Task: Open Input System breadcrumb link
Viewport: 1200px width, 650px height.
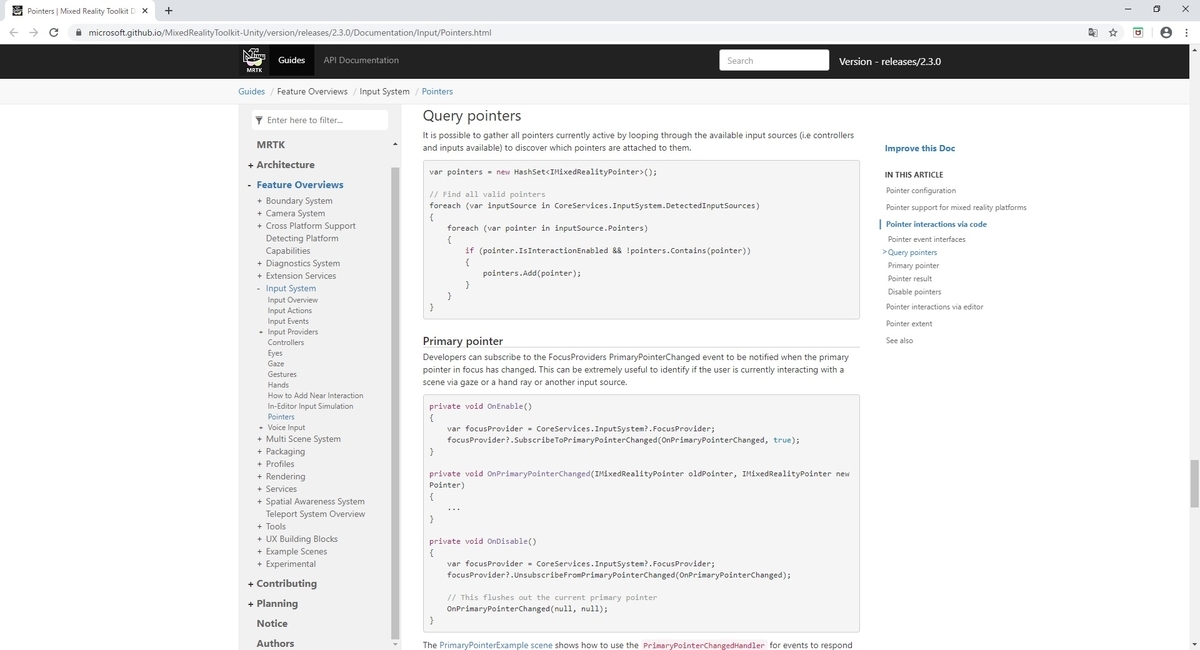Action: click(384, 91)
